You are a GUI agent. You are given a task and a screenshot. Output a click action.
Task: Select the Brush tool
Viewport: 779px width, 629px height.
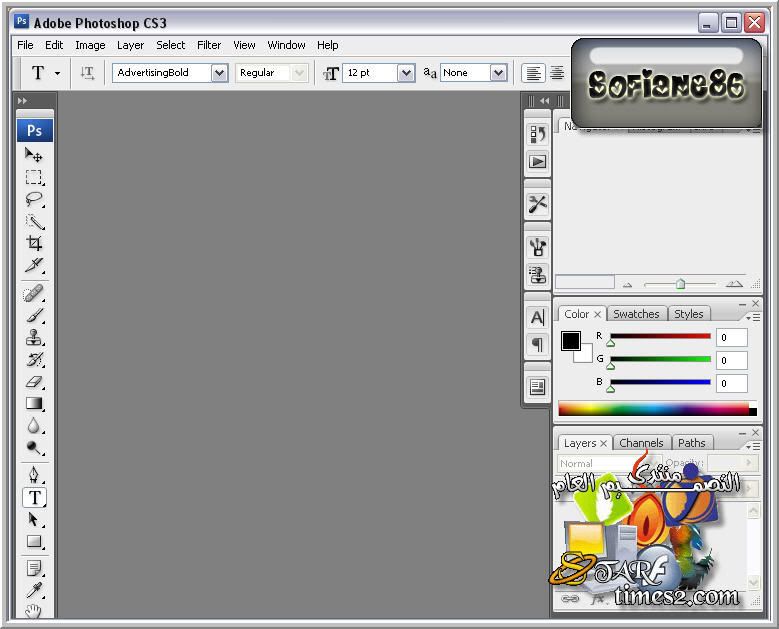click(34, 315)
